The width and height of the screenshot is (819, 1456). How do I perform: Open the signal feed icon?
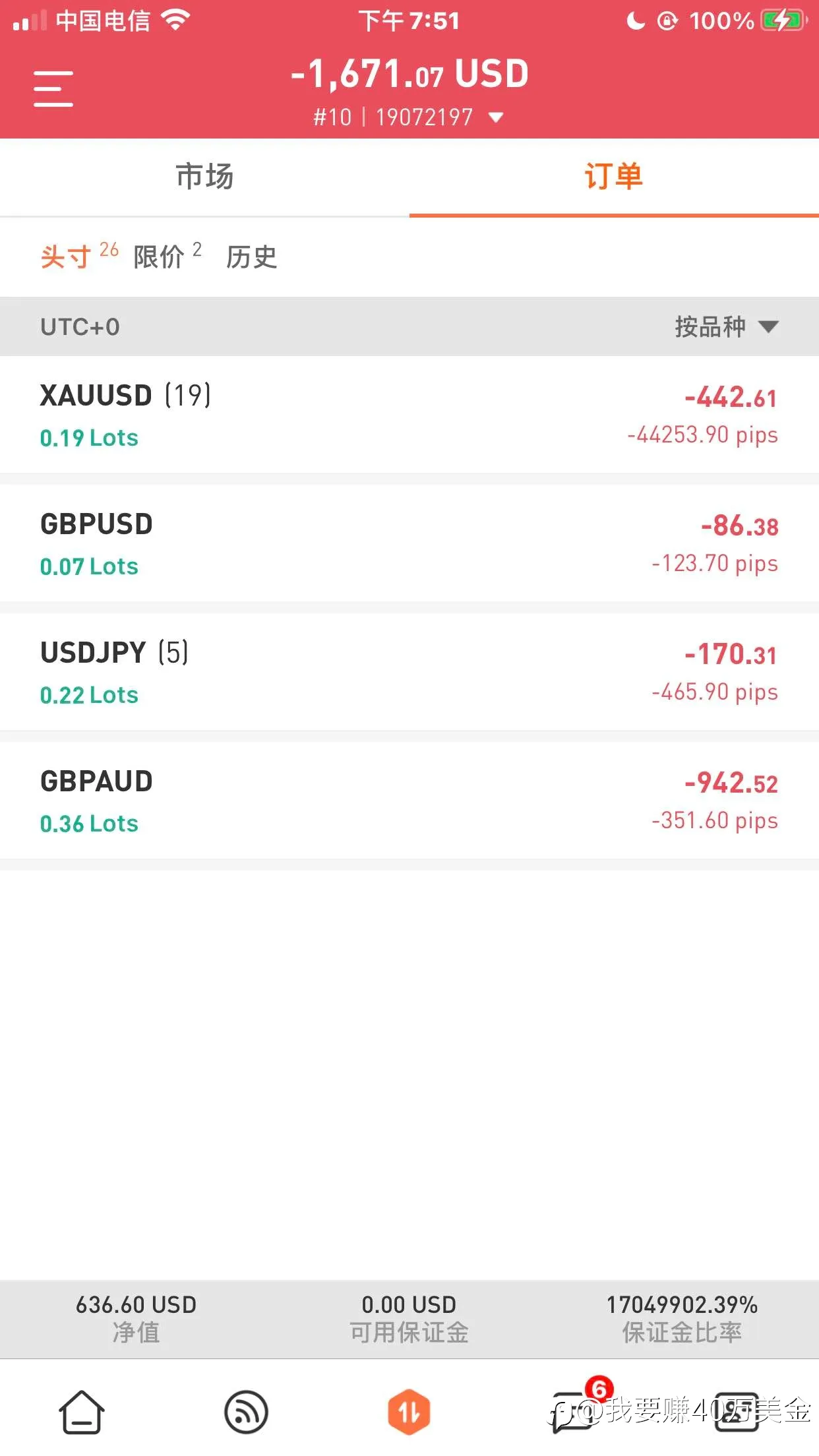point(246,1412)
